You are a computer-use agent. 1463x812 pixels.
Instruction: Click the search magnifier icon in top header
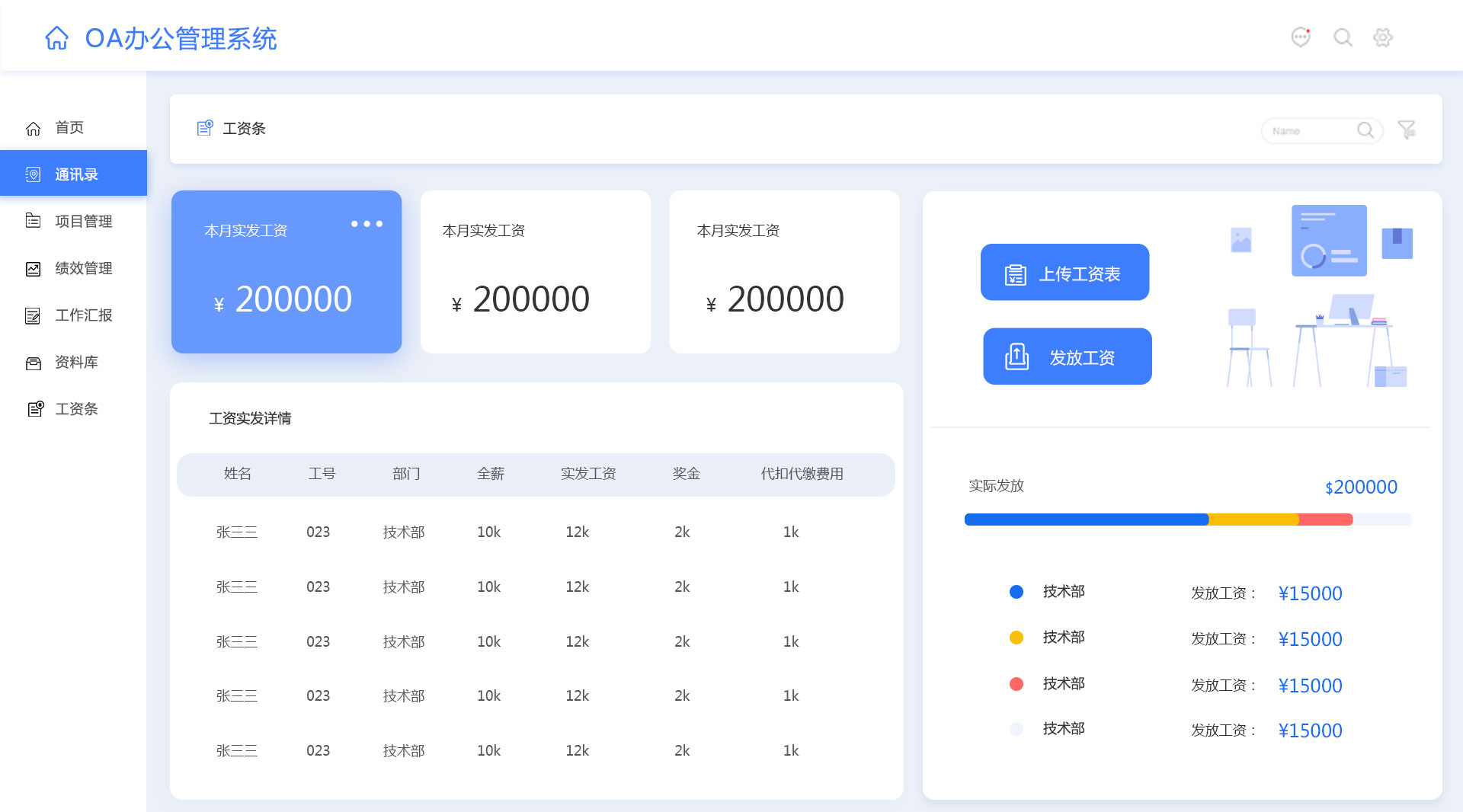point(1343,37)
